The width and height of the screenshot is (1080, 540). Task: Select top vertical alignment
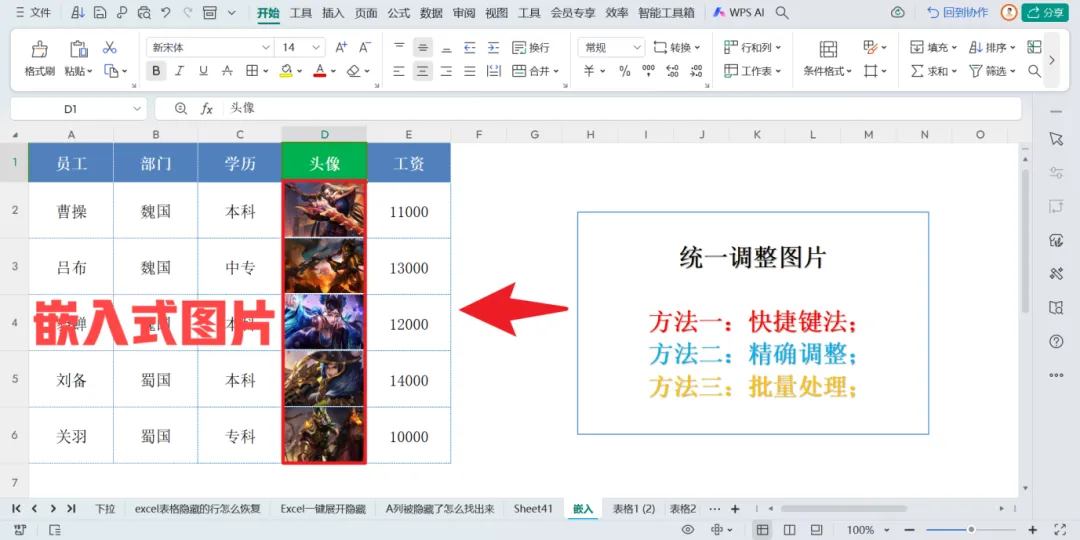click(399, 48)
